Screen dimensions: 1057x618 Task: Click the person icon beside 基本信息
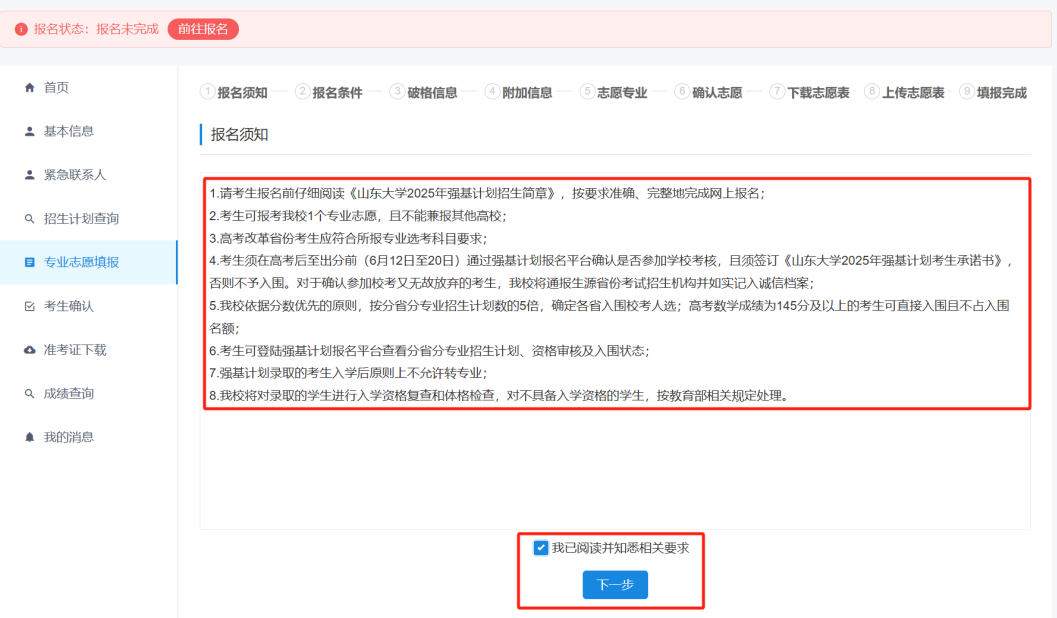[x=30, y=131]
